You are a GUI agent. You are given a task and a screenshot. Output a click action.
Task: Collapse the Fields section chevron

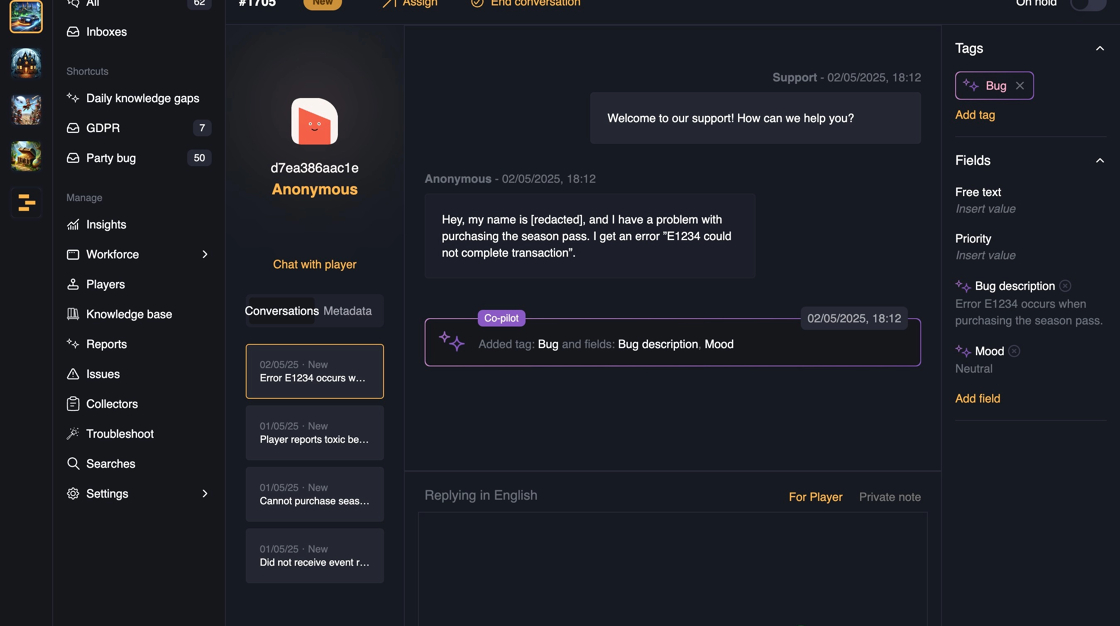[x=1100, y=161]
